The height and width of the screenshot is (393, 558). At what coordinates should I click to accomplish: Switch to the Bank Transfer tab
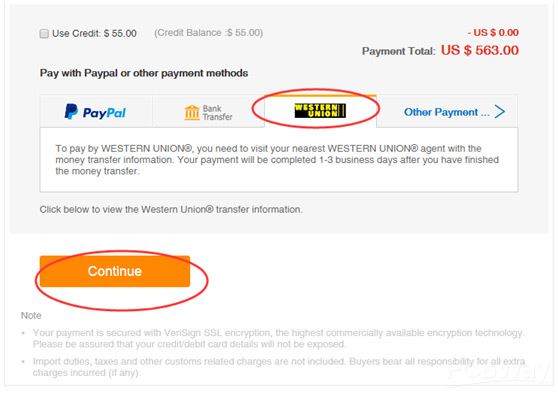coord(208,111)
